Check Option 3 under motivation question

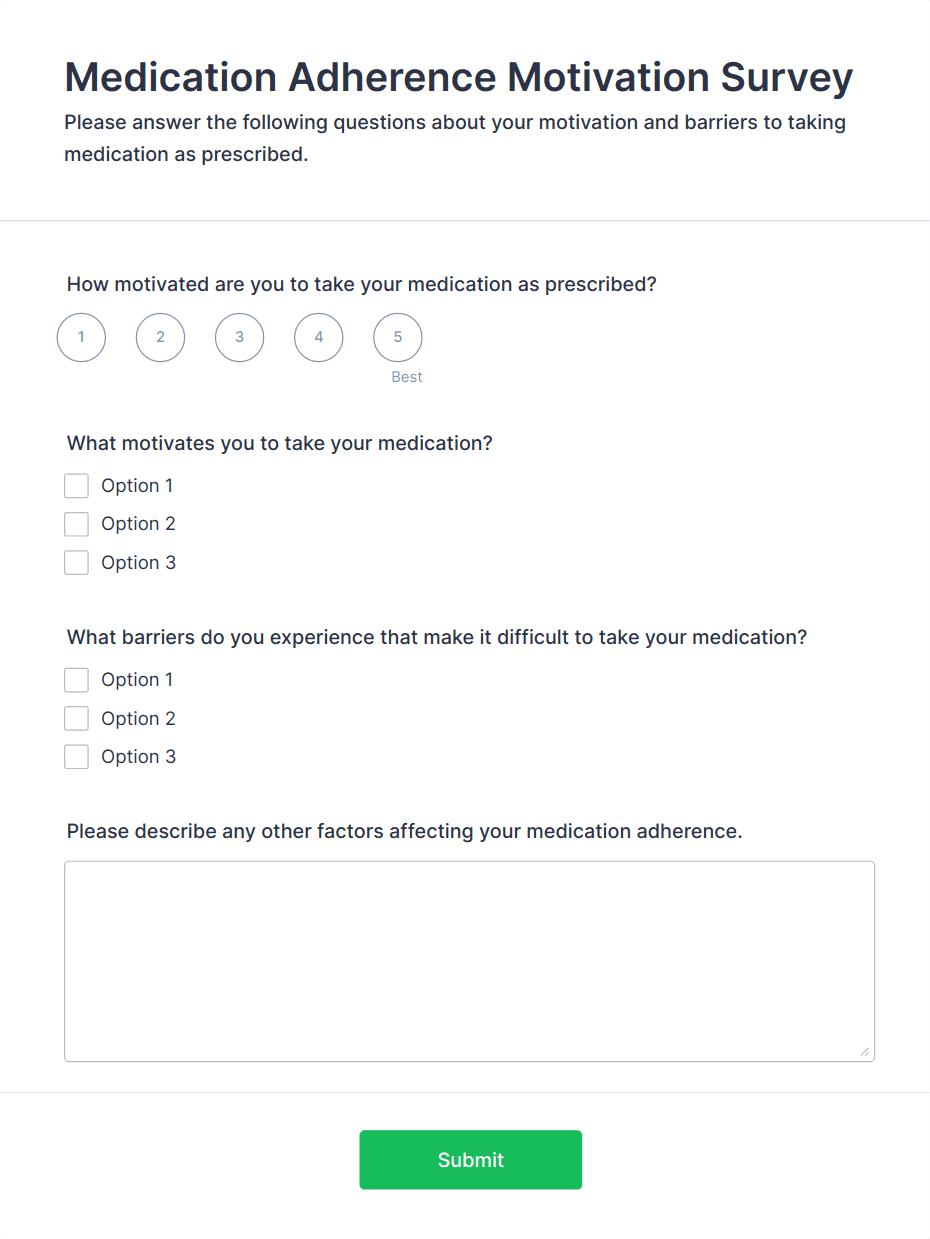click(76, 562)
